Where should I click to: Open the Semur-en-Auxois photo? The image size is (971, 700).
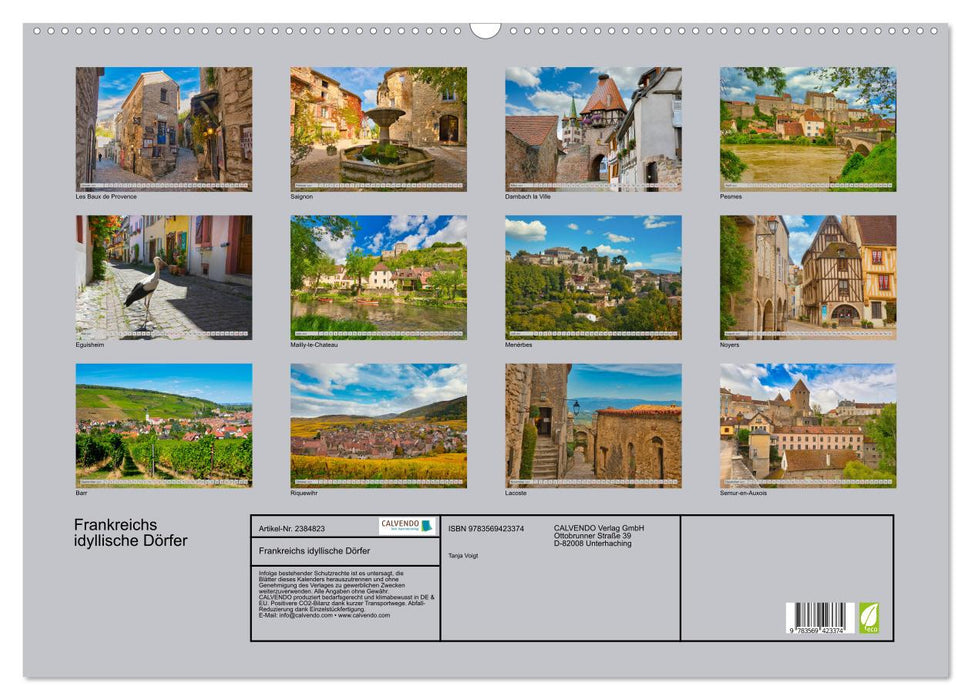(808, 426)
